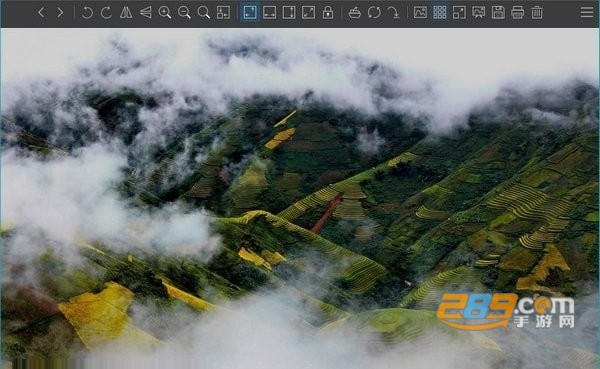Zoom in with the plus magnifier
The height and width of the screenshot is (369, 600).
point(165,13)
